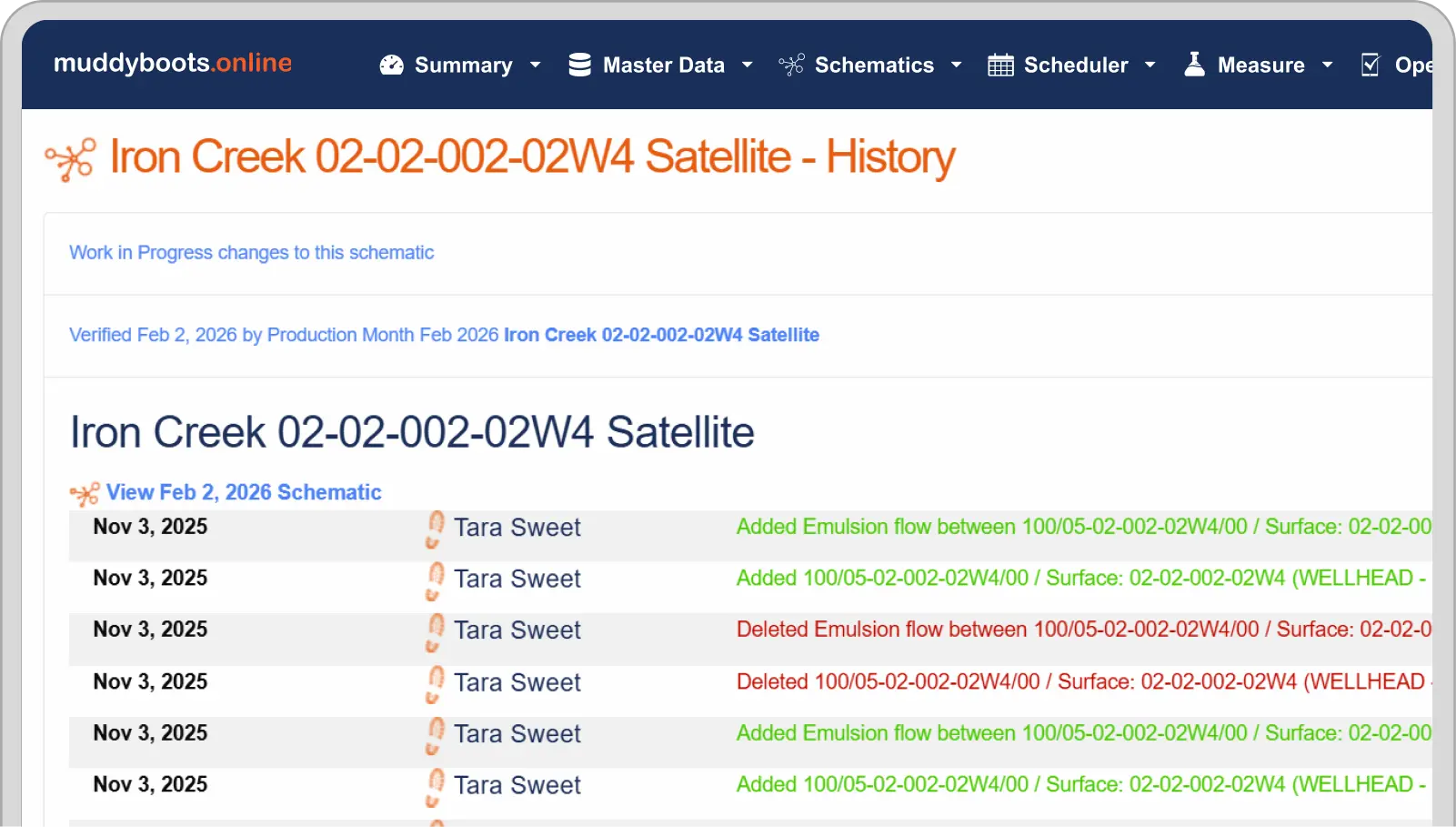Click the Scheduler calendar icon
Viewport: 1456px width, 827px height.
click(x=1000, y=66)
